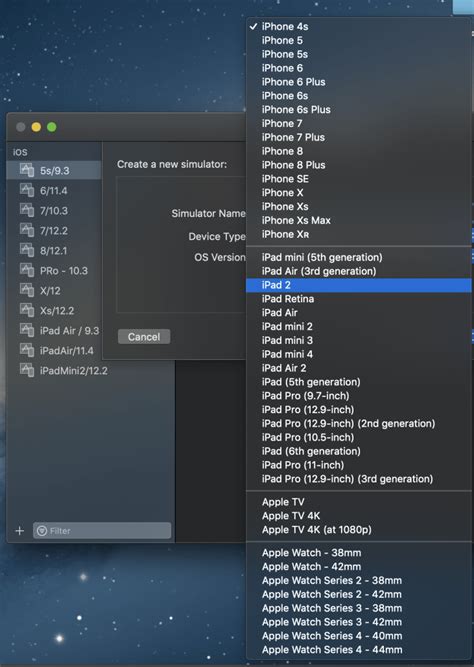Choose iPad Pro (12.9-inch) (2nd generation)

[359, 423]
